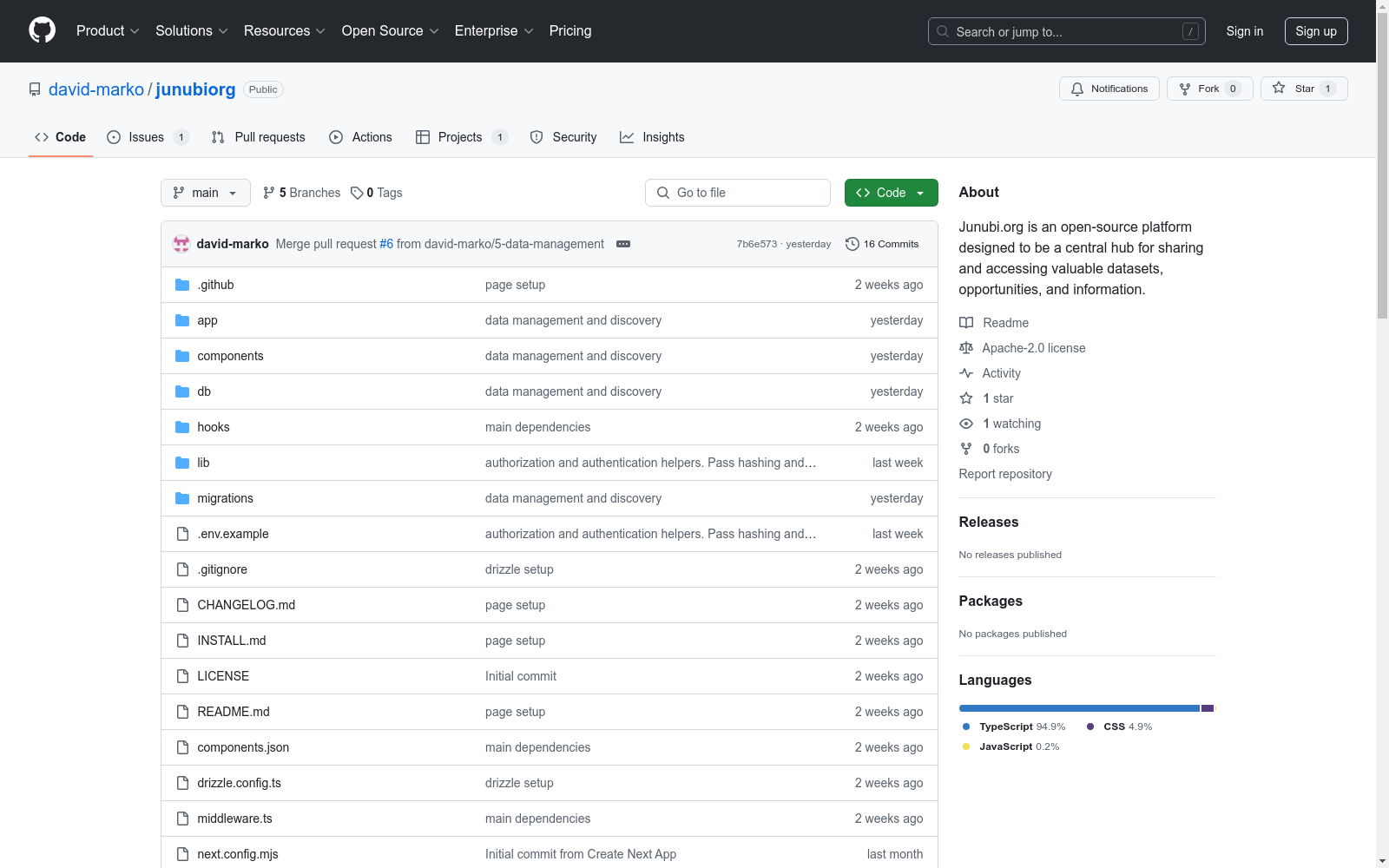Click the .env.example file icon
Viewport: 1389px width, 868px height.
(182, 534)
